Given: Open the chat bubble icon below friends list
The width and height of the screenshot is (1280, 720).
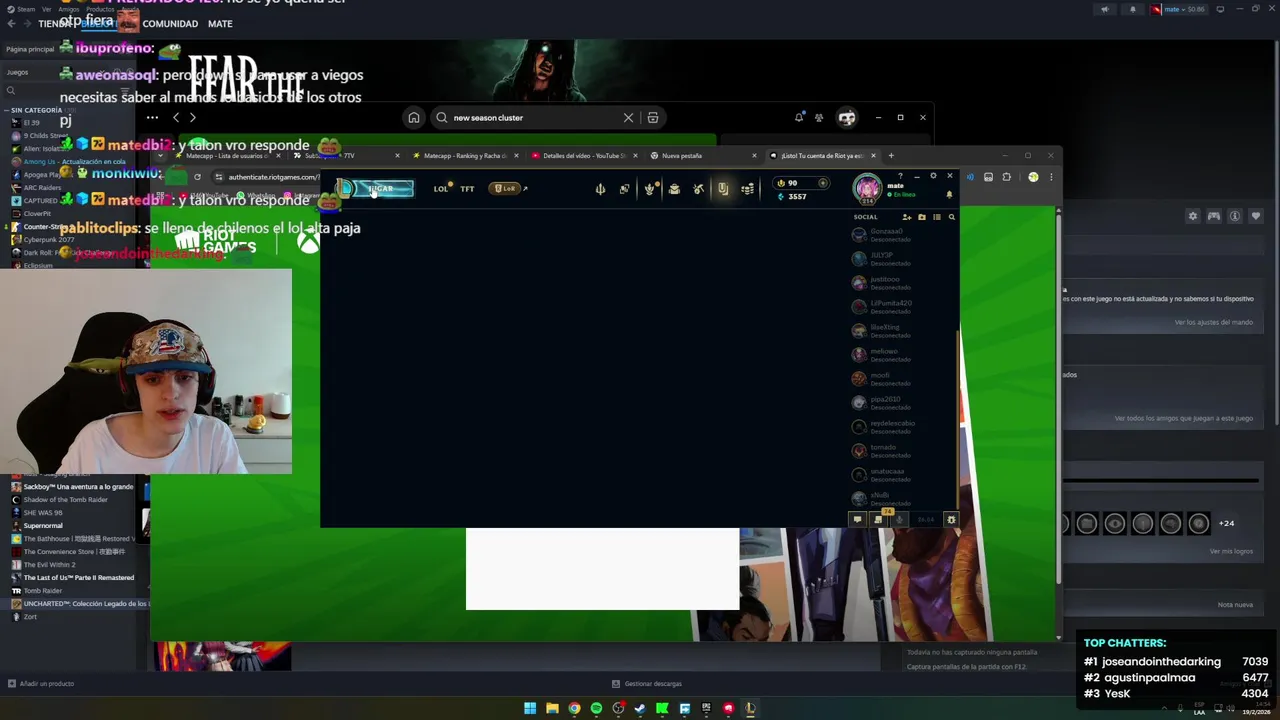Looking at the screenshot, I should [857, 519].
